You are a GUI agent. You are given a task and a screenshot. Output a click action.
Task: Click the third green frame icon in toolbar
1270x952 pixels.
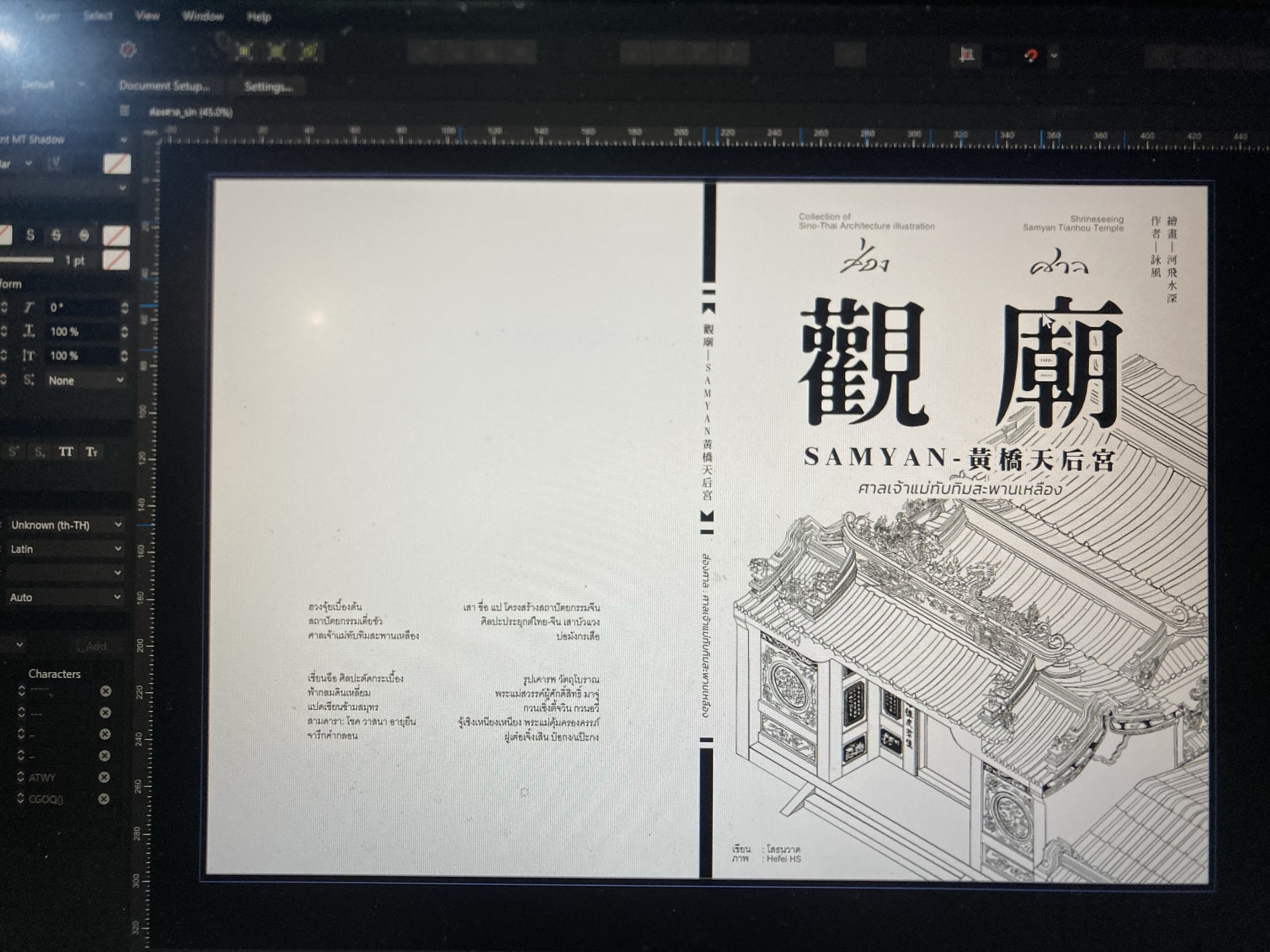pyautogui.click(x=309, y=51)
